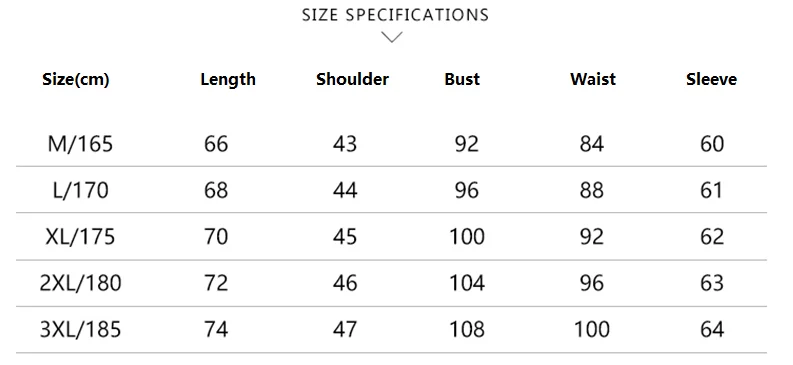Click the sleeve value 64
793x365 pixels.
(x=712, y=330)
